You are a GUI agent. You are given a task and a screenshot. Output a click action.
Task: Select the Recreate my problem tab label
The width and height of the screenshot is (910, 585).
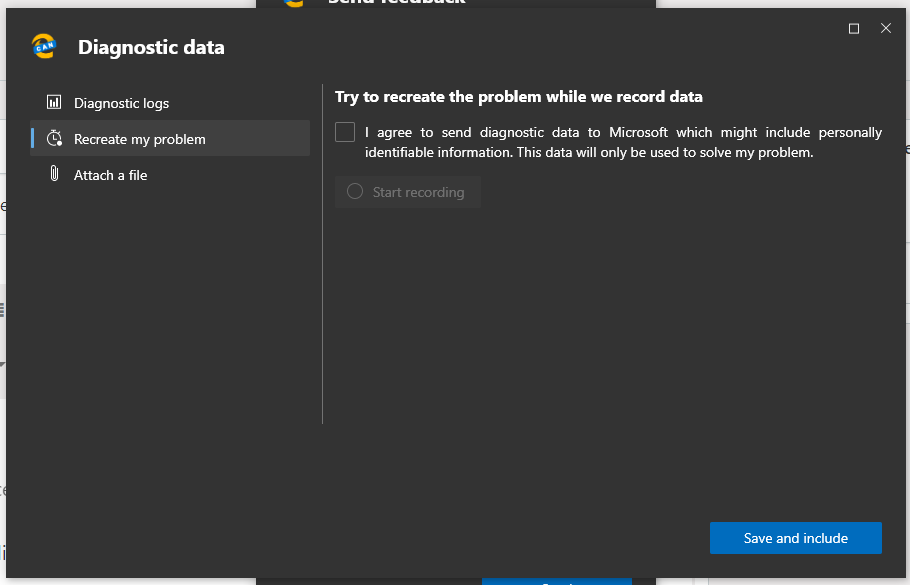[x=140, y=139]
